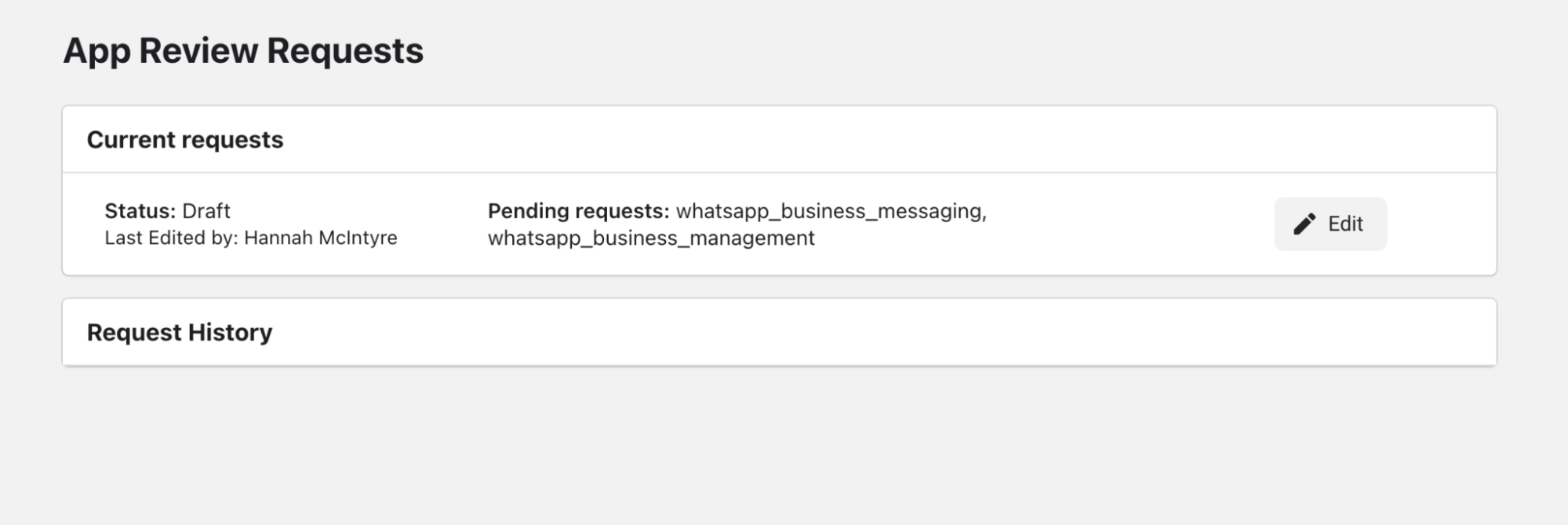1568x525 pixels.
Task: Select the Draft status value
Action: (206, 211)
